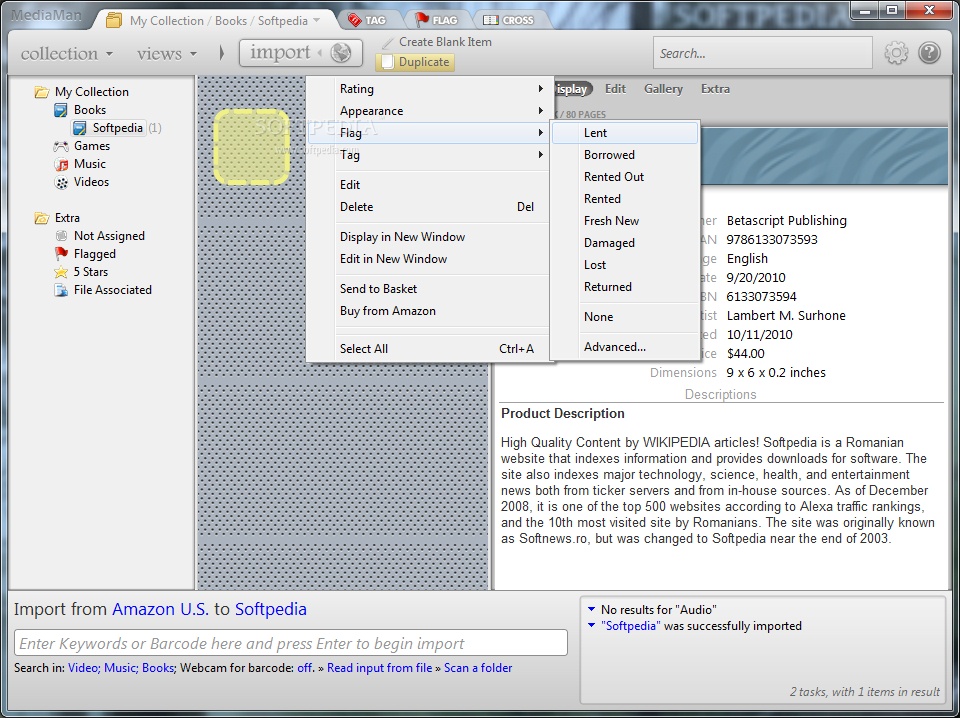The image size is (960, 718).
Task: Click the Search... input field
Action: (763, 53)
